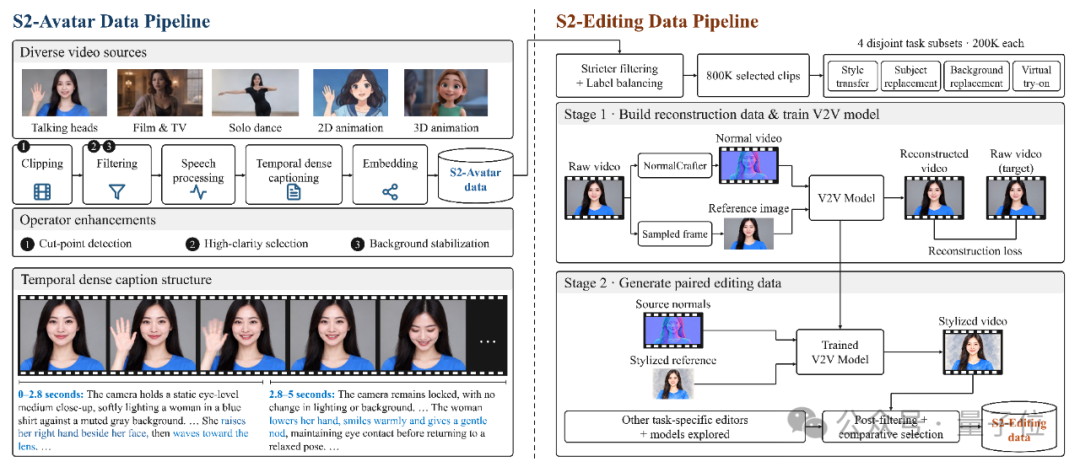Image resolution: width=1080 pixels, height=467 pixels.
Task: Click the 0–2.8 seconds caption label
Action: (x=52, y=395)
